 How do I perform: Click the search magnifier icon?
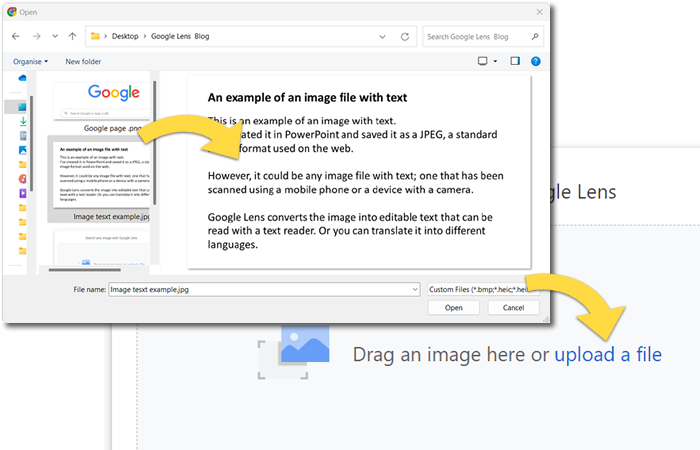click(x=535, y=37)
